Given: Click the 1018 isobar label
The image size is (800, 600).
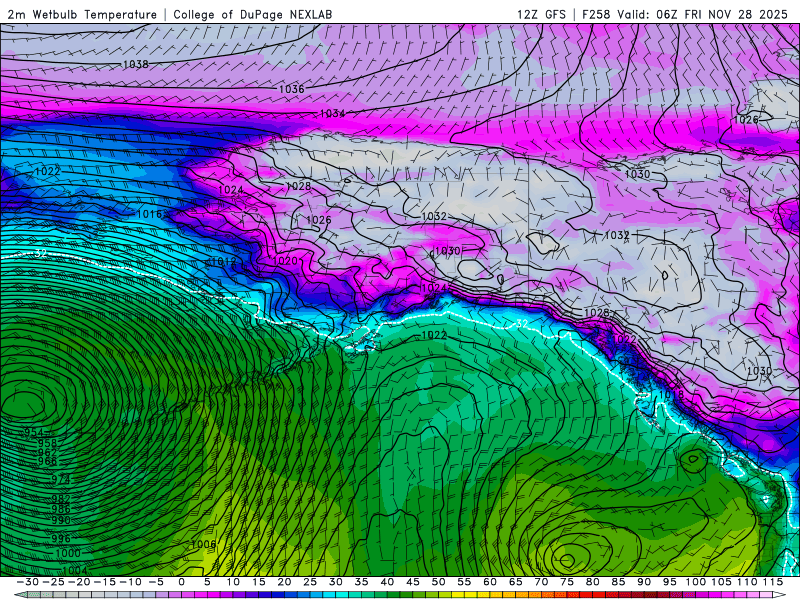Looking at the screenshot, I should (x=671, y=394).
